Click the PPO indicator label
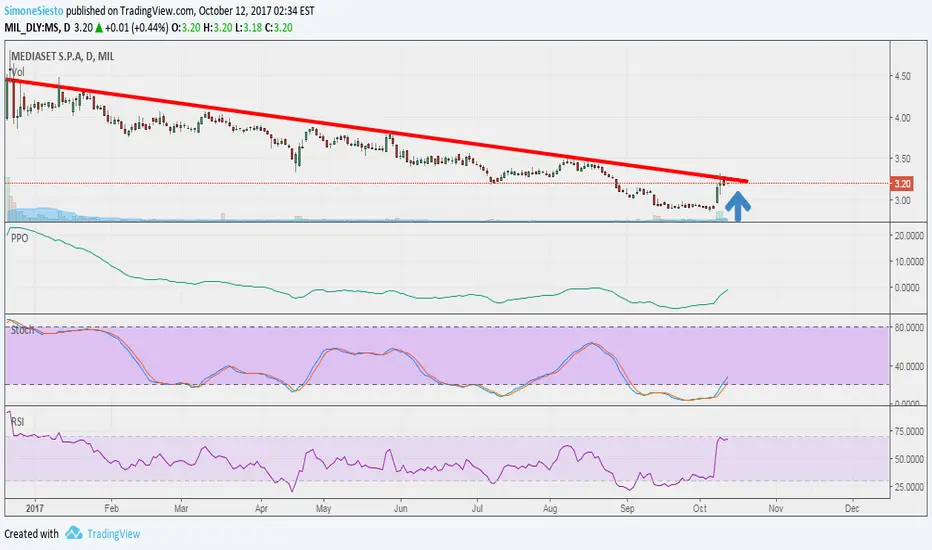932x550 pixels. [x=20, y=238]
